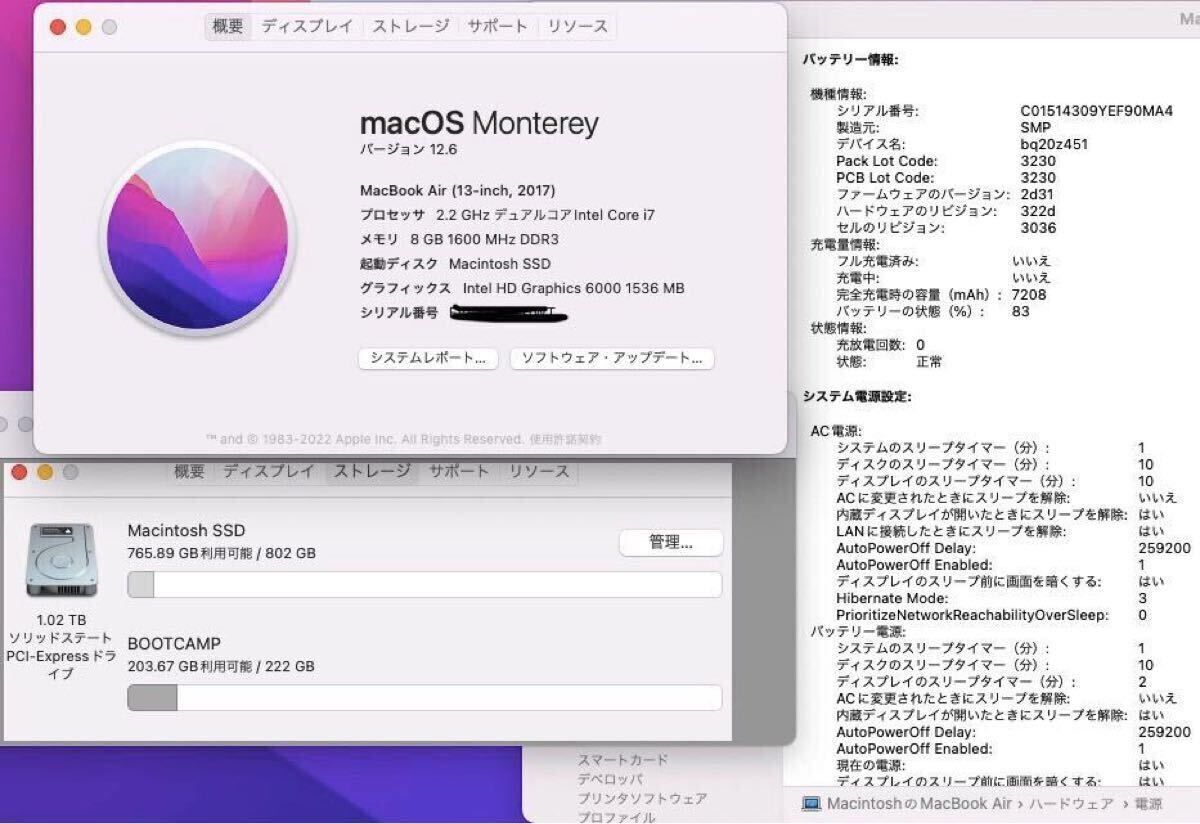Click "MacBook Air (13-inch, 2017)" model text
The width and height of the screenshot is (1200, 824).
(458, 190)
